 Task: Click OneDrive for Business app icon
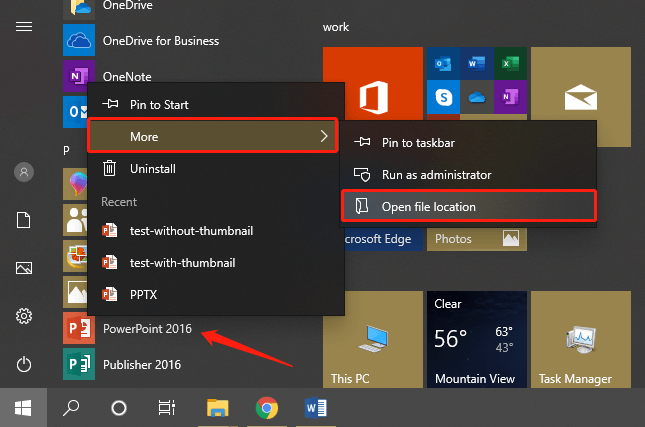pos(79,40)
